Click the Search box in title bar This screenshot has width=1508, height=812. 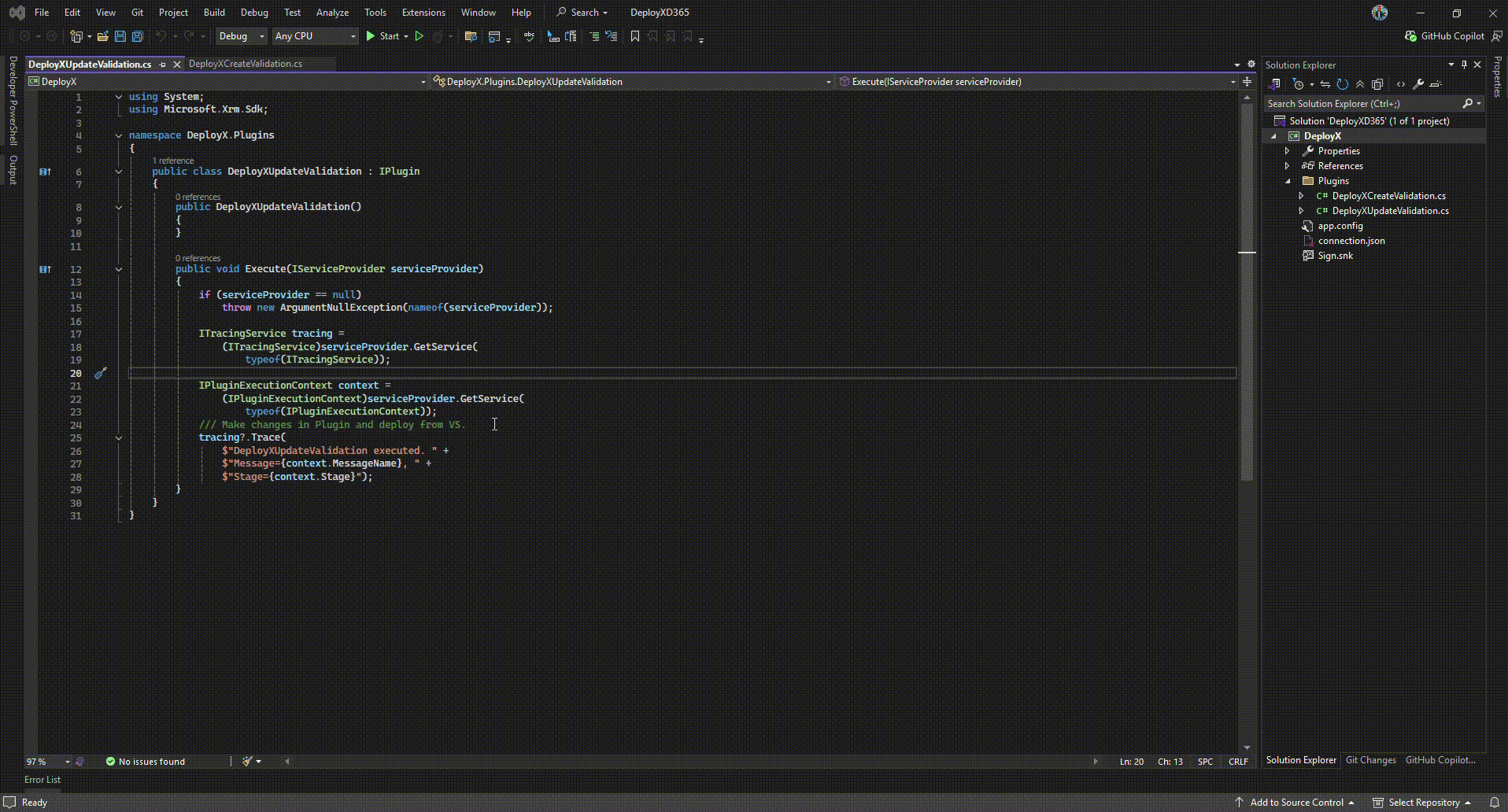point(582,13)
